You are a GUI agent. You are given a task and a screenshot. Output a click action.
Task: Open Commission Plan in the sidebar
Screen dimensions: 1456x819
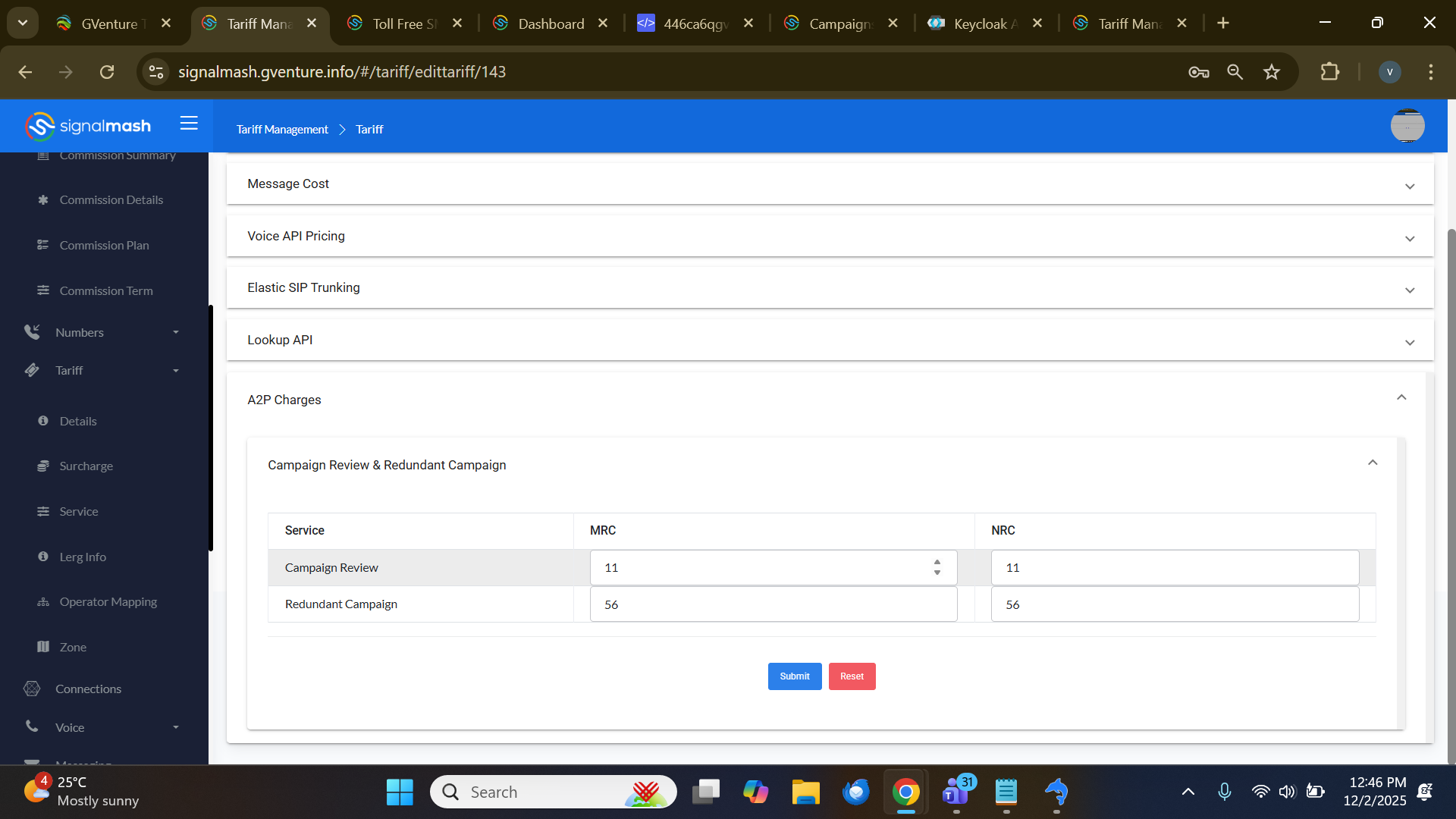coord(104,245)
